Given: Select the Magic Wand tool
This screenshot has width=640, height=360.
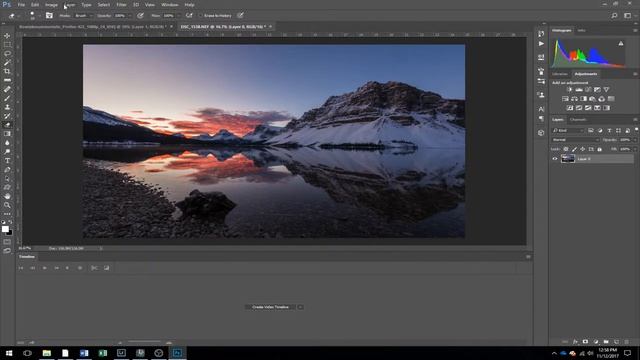Looking at the screenshot, I should click(x=7, y=63).
